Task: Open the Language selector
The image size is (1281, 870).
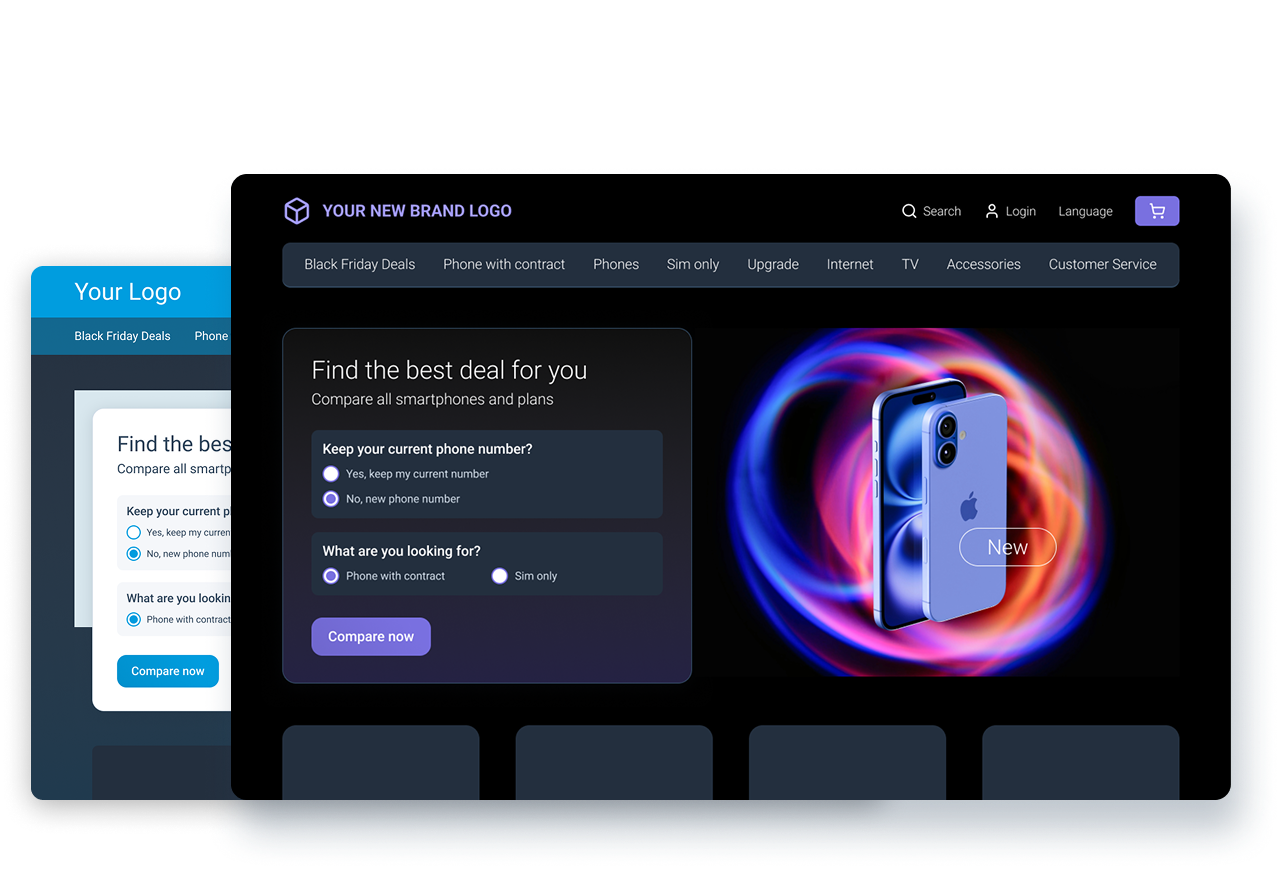Action: pyautogui.click(x=1086, y=211)
